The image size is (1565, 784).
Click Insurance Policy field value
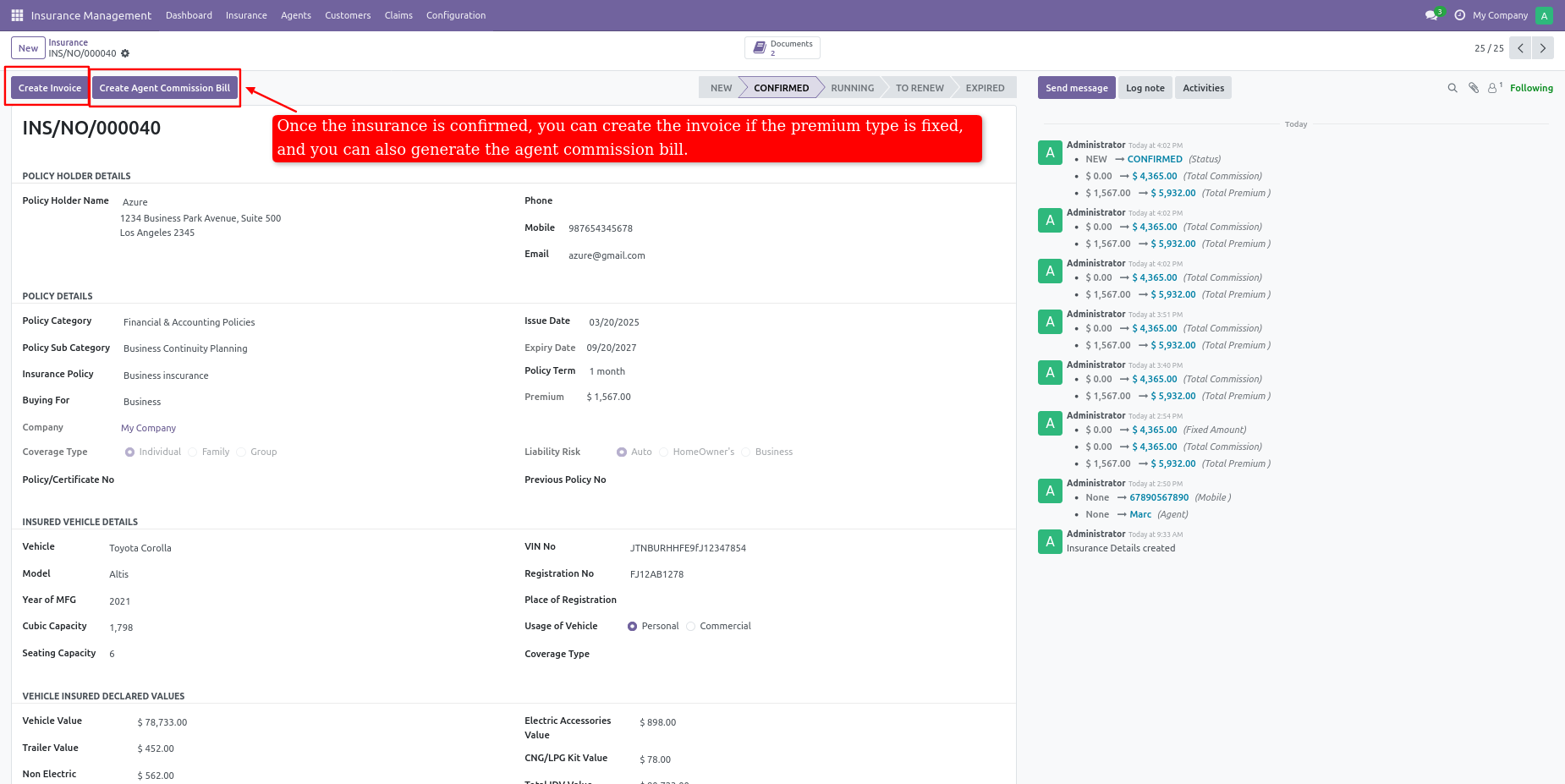[166, 376]
